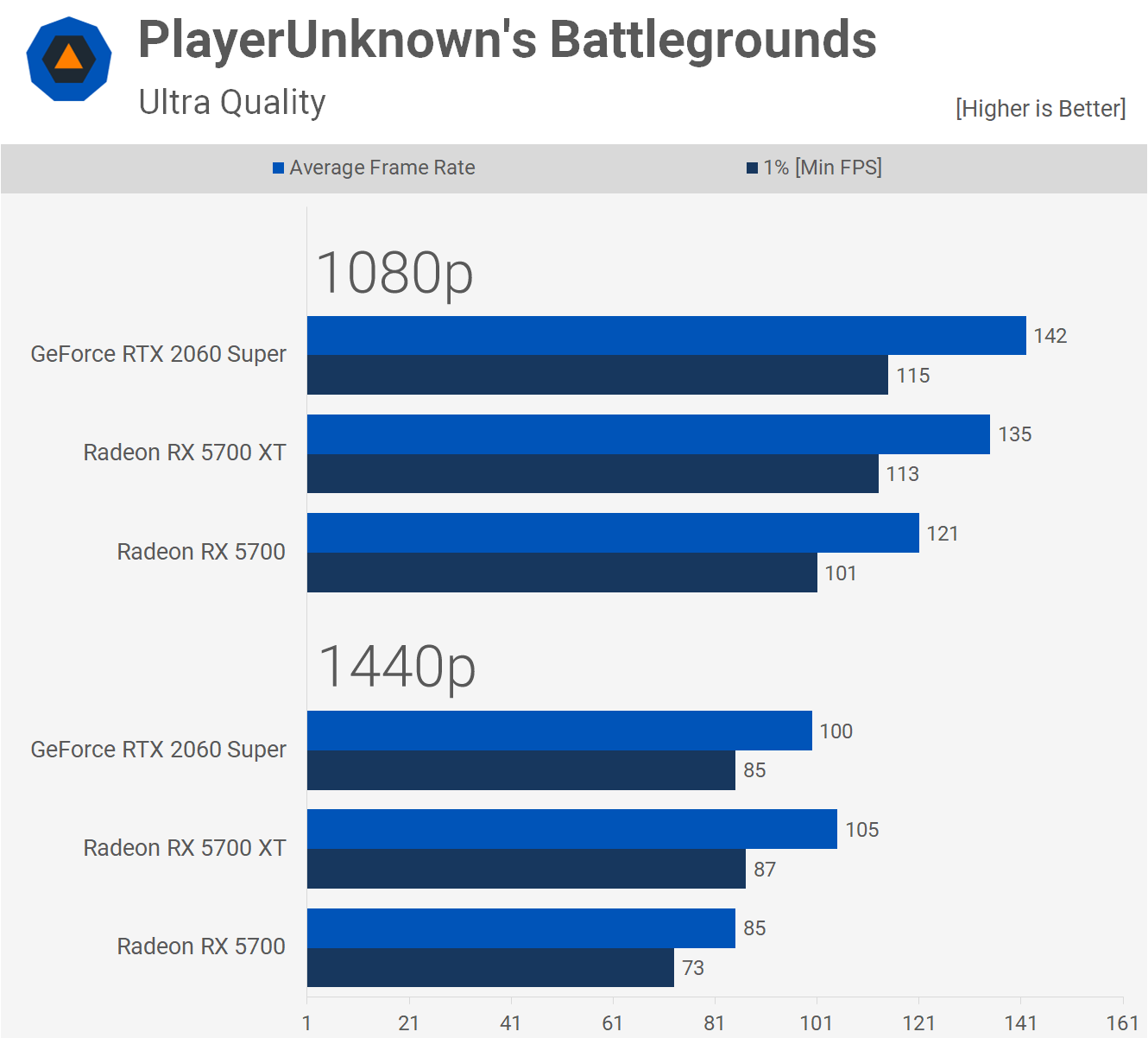1148x1038 pixels.
Task: Click the 105 average bar at 1440p
Action: [571, 829]
